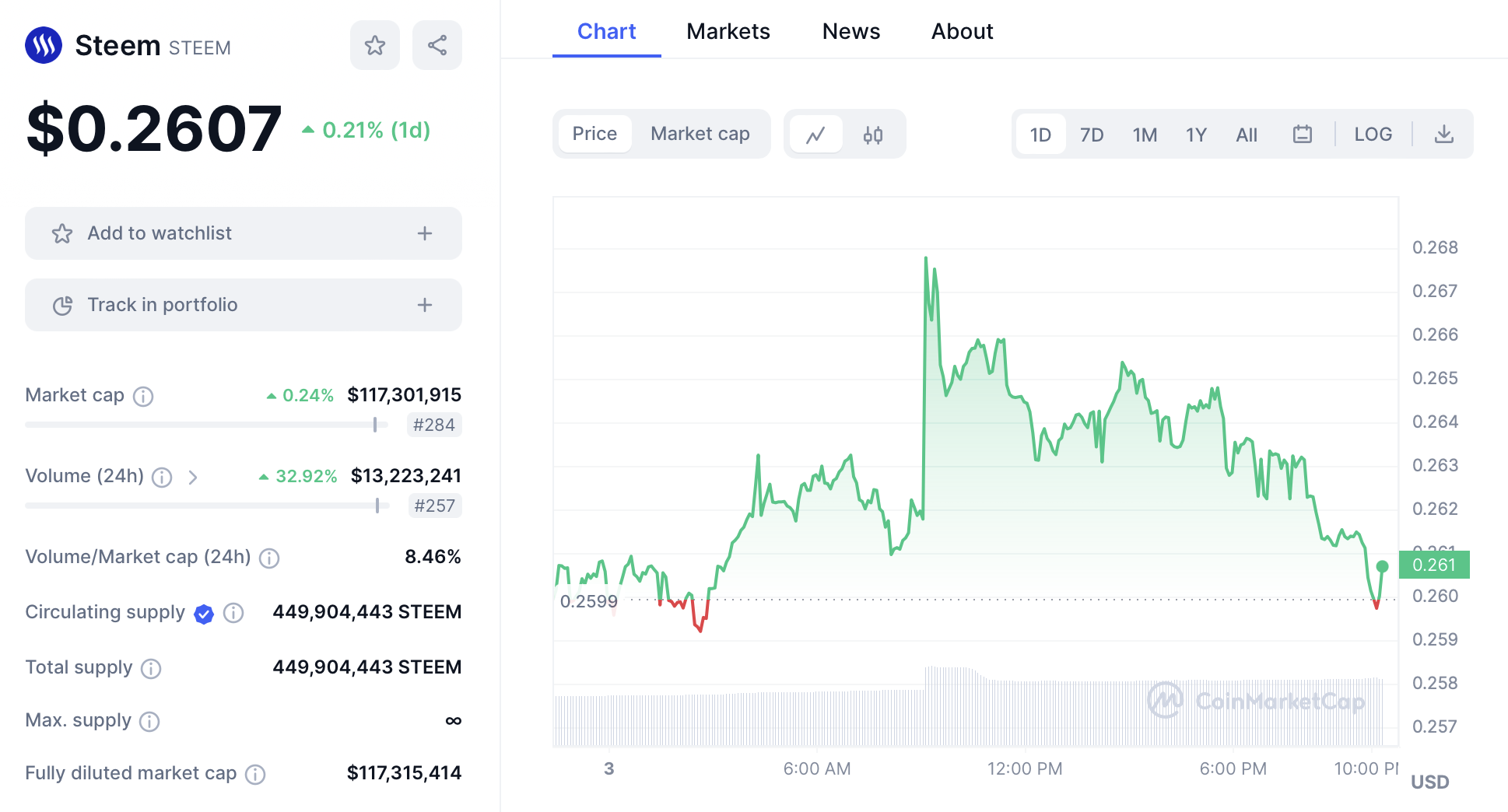The height and width of the screenshot is (812, 1508).
Task: Switch to line chart view icon
Action: tap(815, 135)
